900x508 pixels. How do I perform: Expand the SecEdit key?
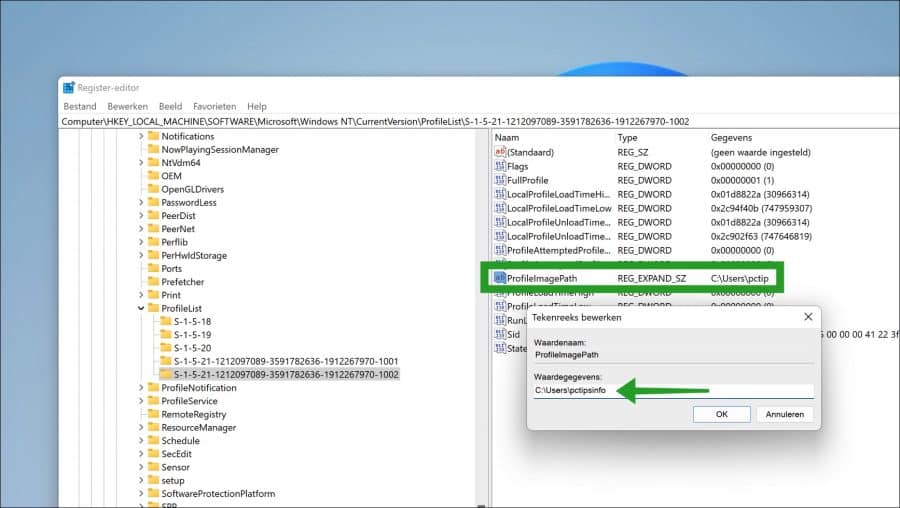[141, 454]
